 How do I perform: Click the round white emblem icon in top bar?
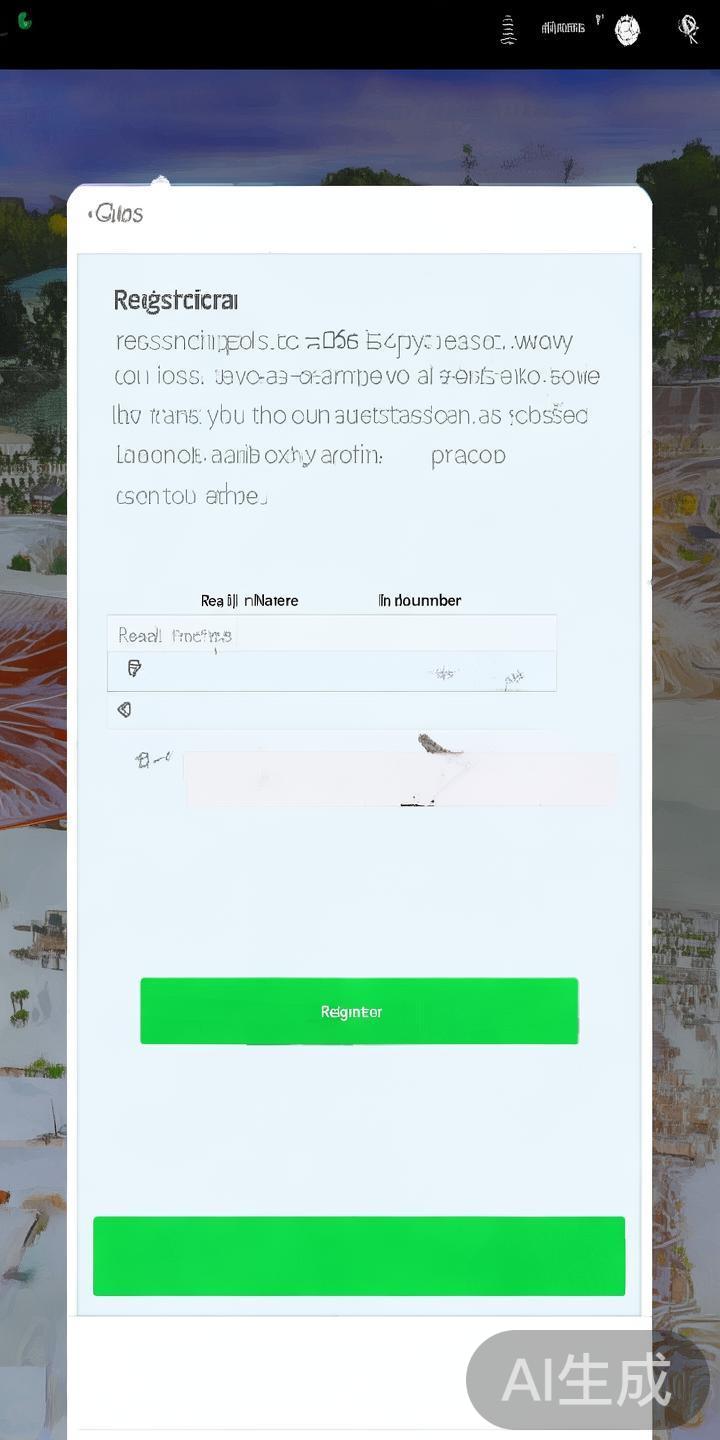pos(627,31)
